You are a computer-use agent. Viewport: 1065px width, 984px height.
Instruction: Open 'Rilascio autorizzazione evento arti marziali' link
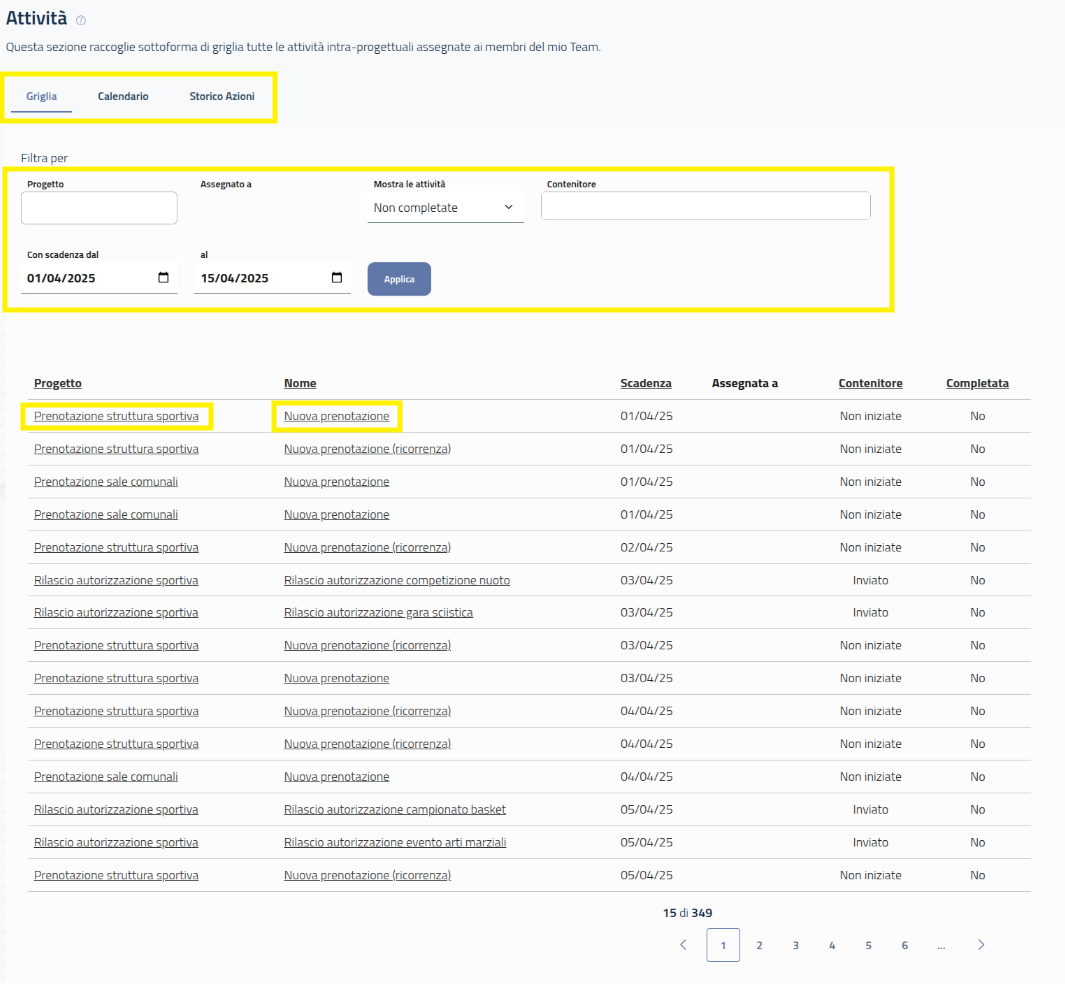click(394, 842)
